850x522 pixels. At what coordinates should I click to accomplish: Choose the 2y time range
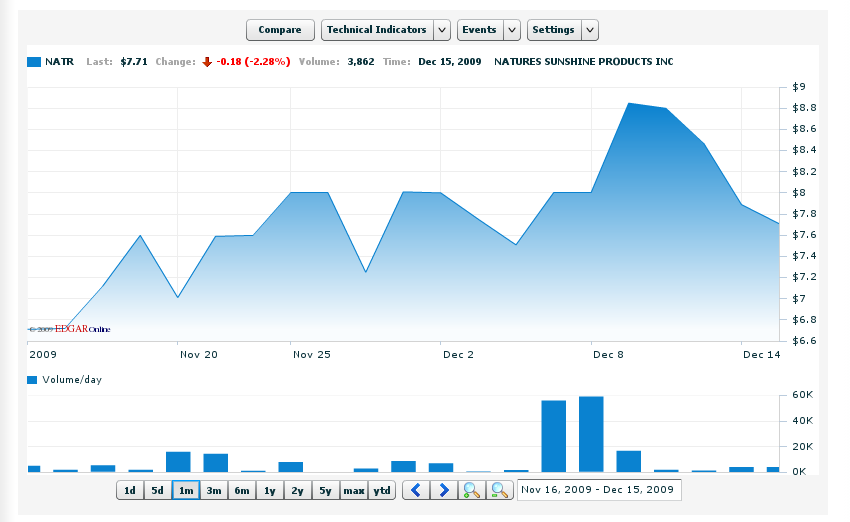pyautogui.click(x=298, y=491)
